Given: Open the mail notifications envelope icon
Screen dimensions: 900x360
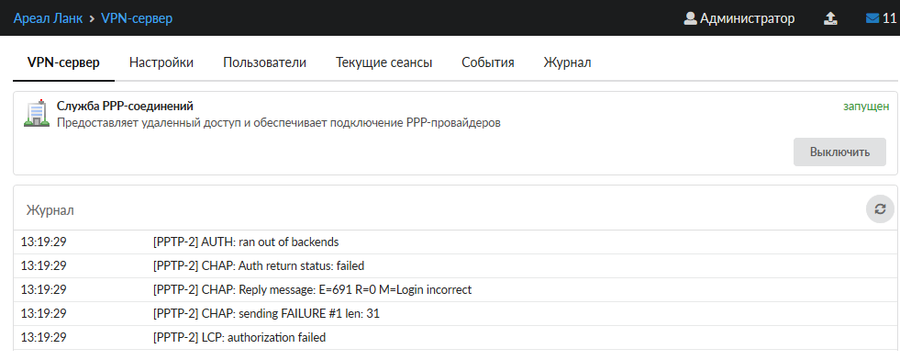Looking at the screenshot, I should coord(872,18).
